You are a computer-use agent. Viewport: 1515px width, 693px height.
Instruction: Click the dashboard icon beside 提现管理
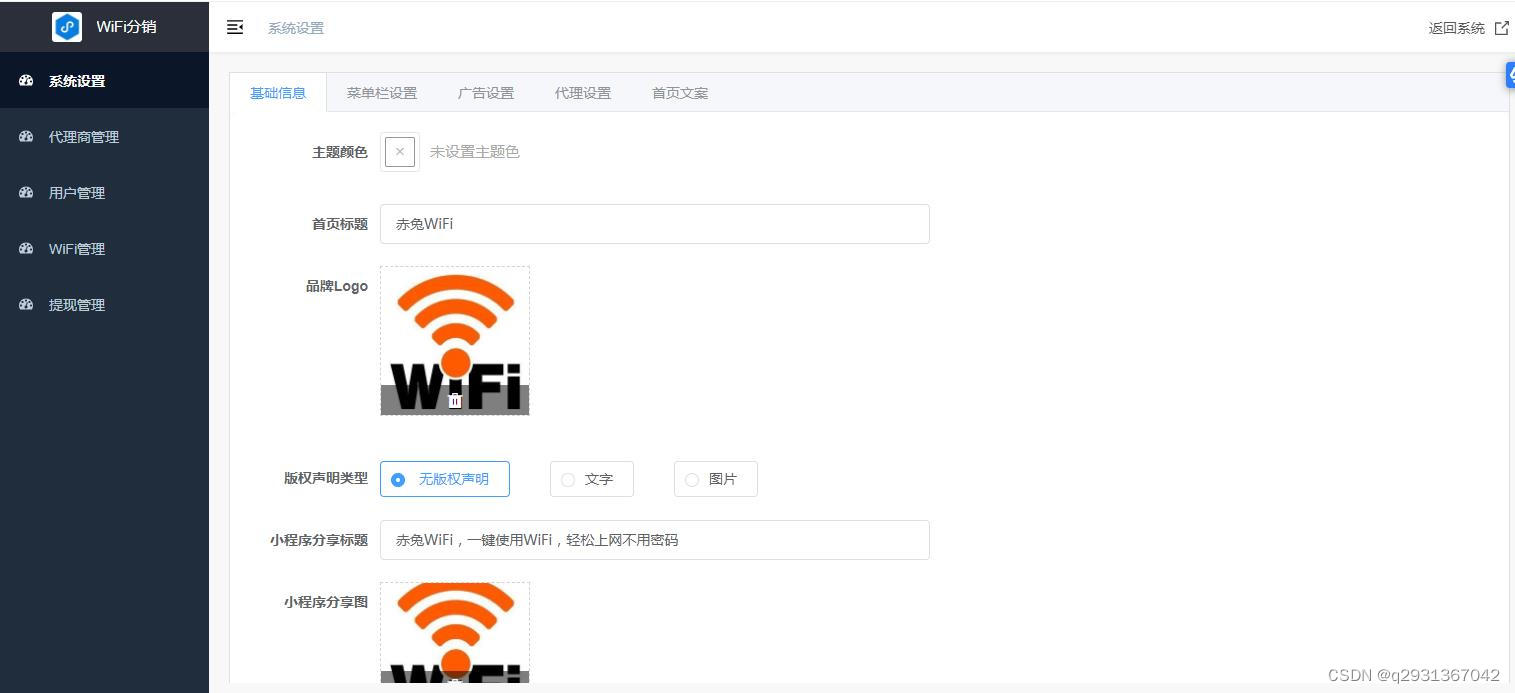pyautogui.click(x=27, y=305)
